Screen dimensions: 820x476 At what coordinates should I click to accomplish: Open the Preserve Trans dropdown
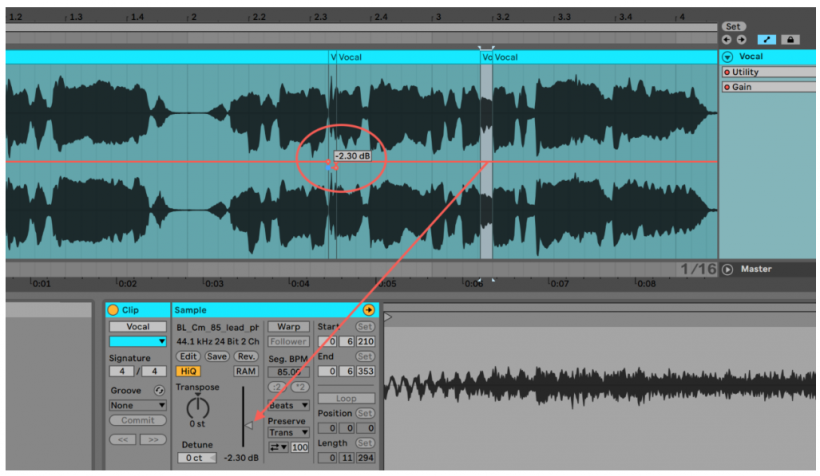point(289,433)
